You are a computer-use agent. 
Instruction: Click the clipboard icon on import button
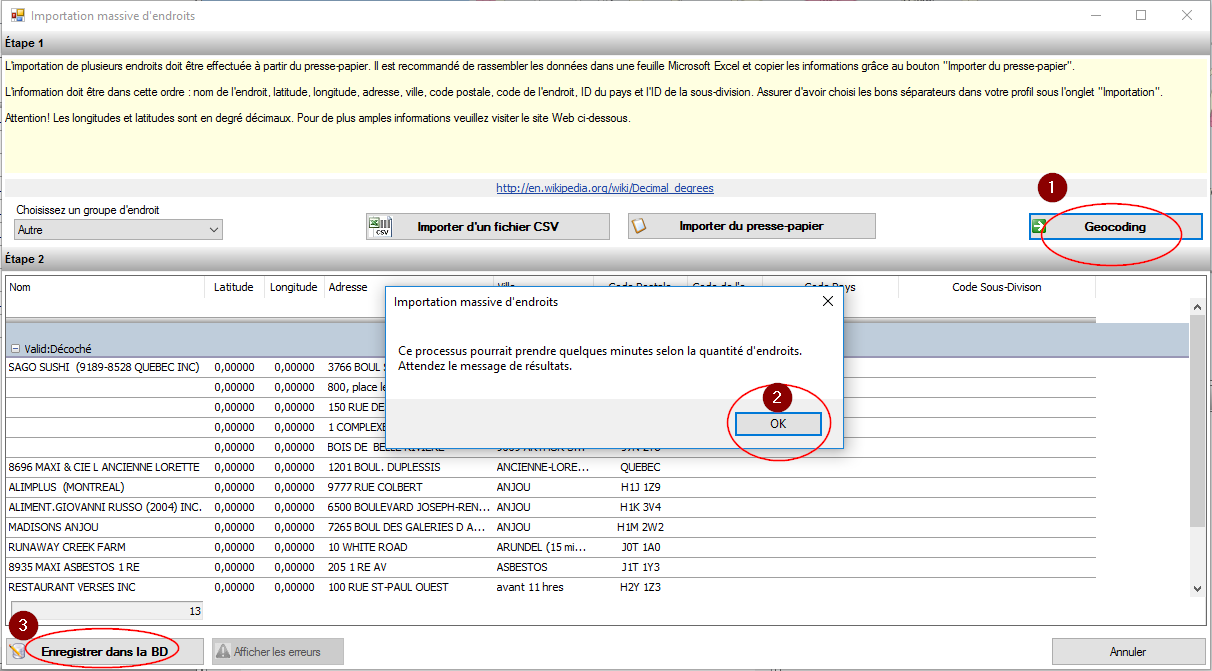(639, 226)
